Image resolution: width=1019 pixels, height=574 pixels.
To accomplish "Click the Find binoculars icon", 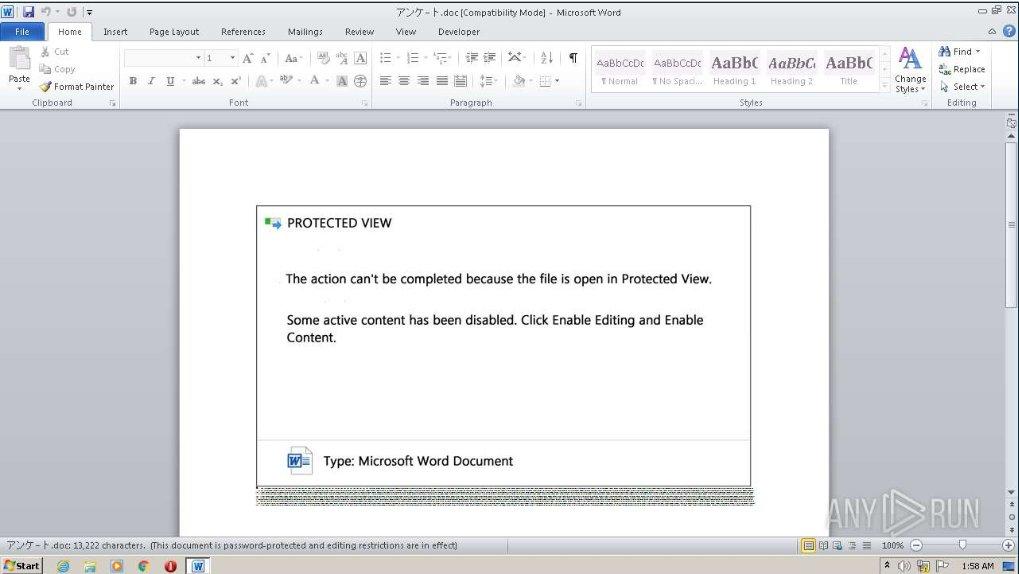I will pyautogui.click(x=945, y=51).
